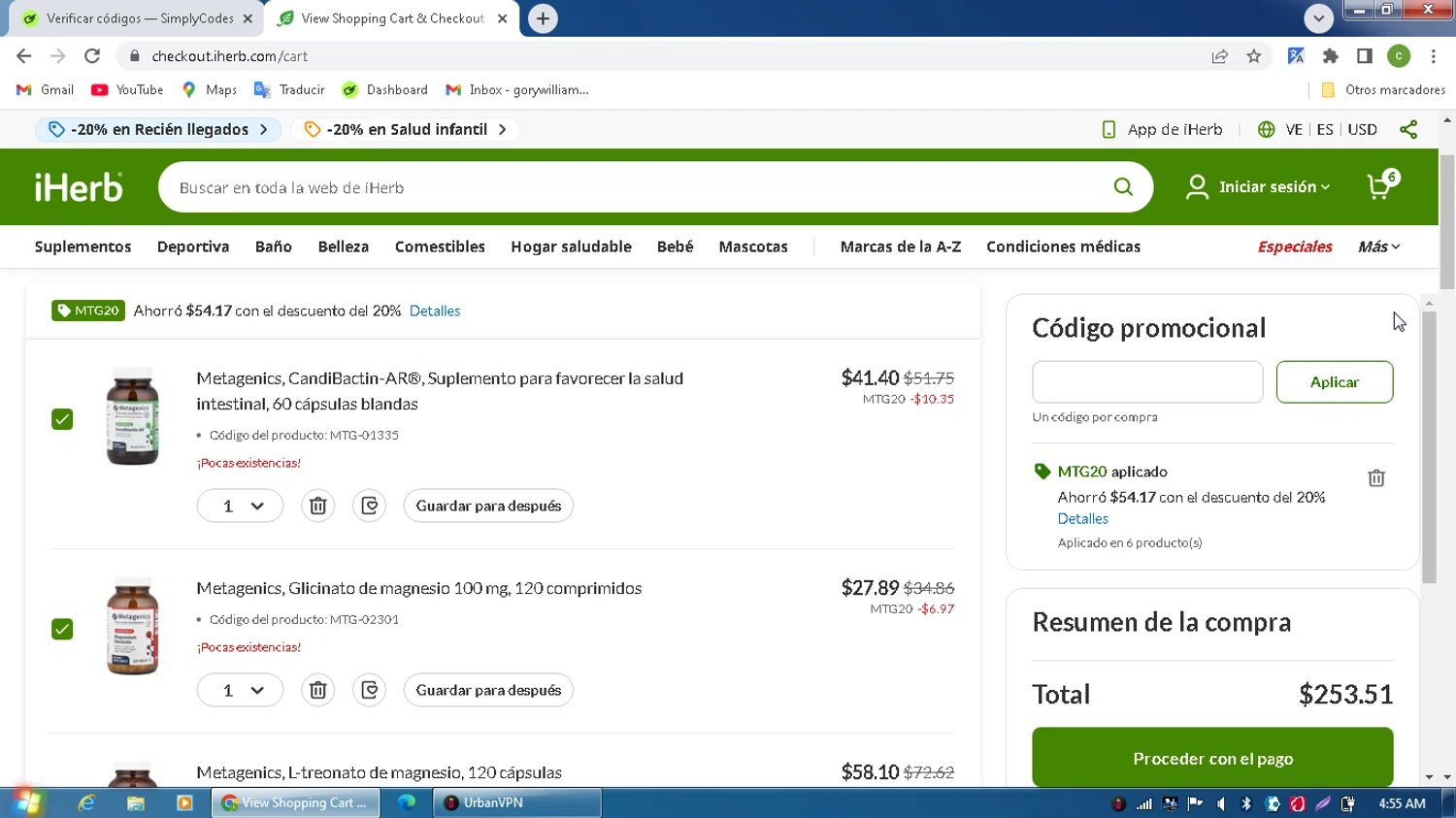Open new browser tab
Image resolution: width=1456 pixels, height=818 pixels.
point(543,18)
